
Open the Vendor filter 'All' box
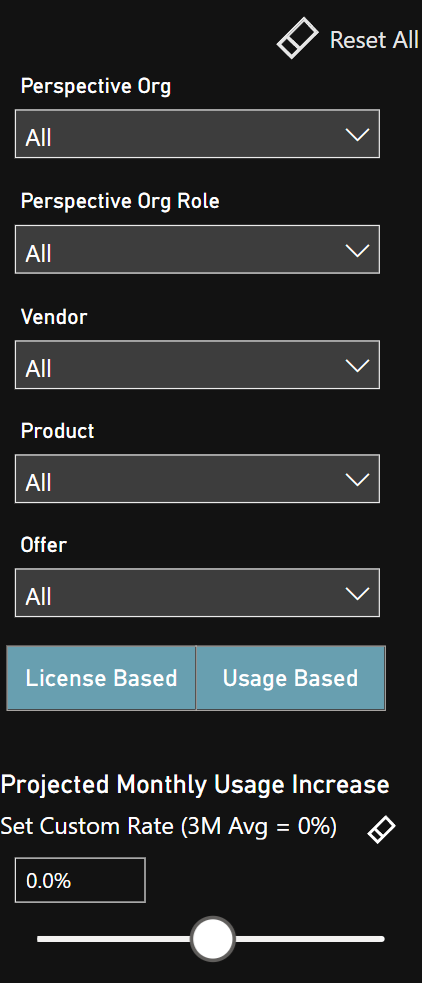pos(198,365)
